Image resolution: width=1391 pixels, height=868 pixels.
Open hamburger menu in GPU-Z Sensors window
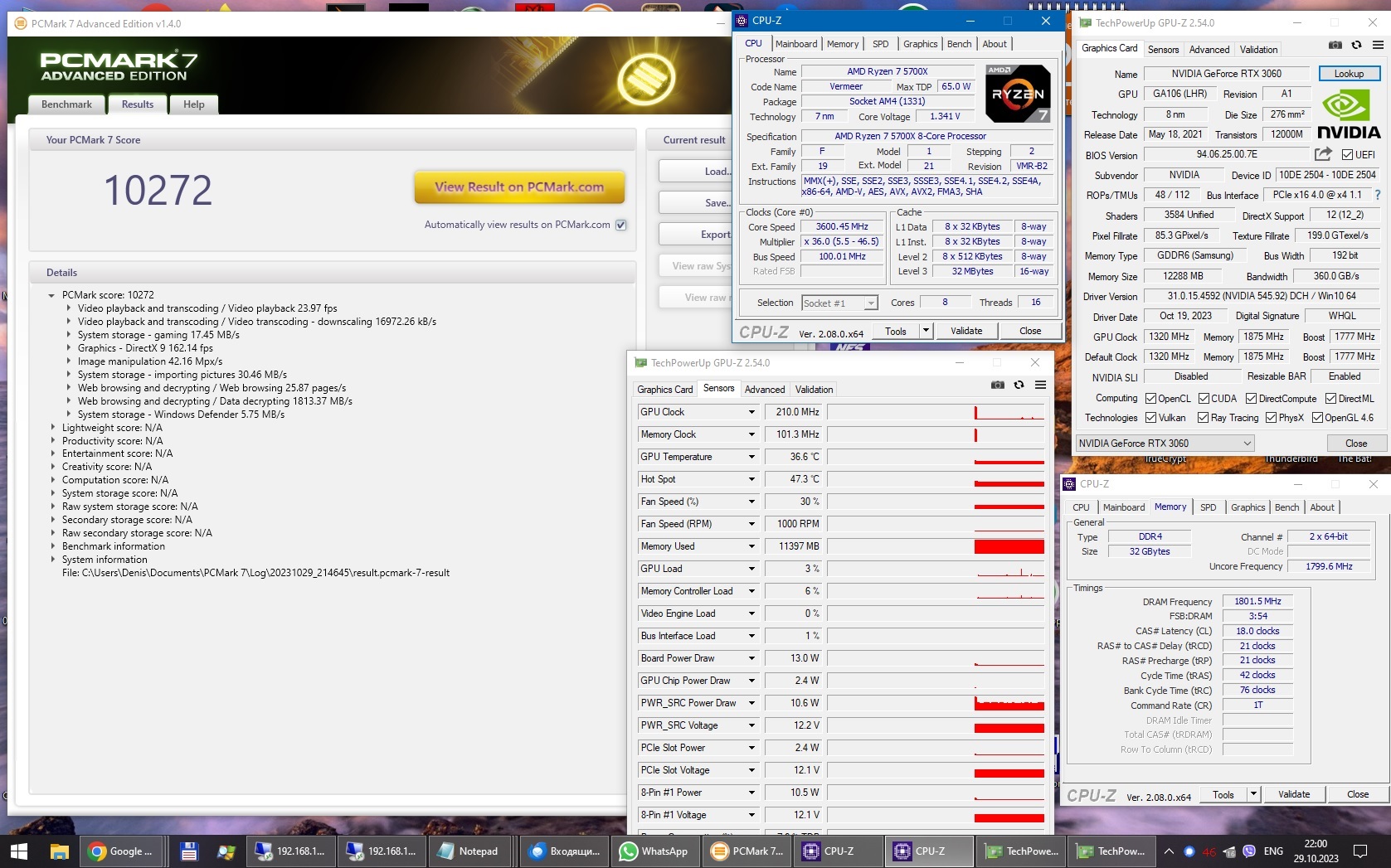coord(1040,385)
